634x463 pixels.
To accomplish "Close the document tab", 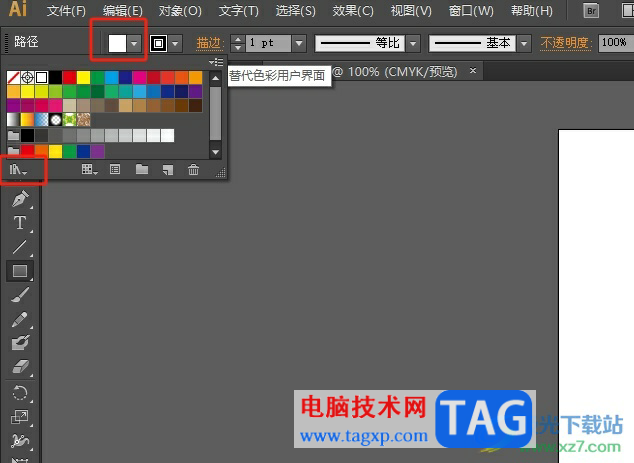I will click(473, 70).
